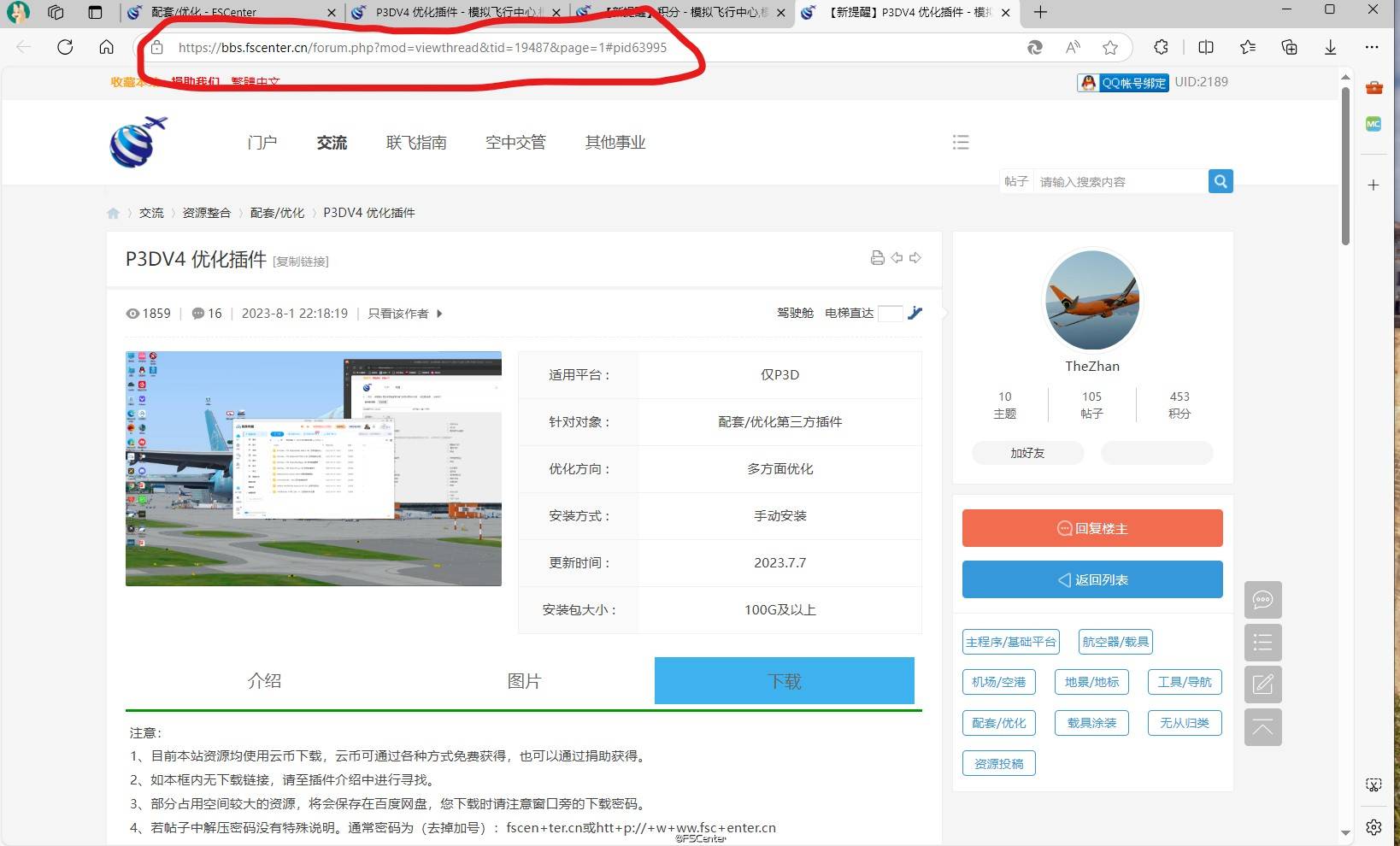Open 机场/空港 category tag
This screenshot has height=846, width=1400.
coord(998,682)
